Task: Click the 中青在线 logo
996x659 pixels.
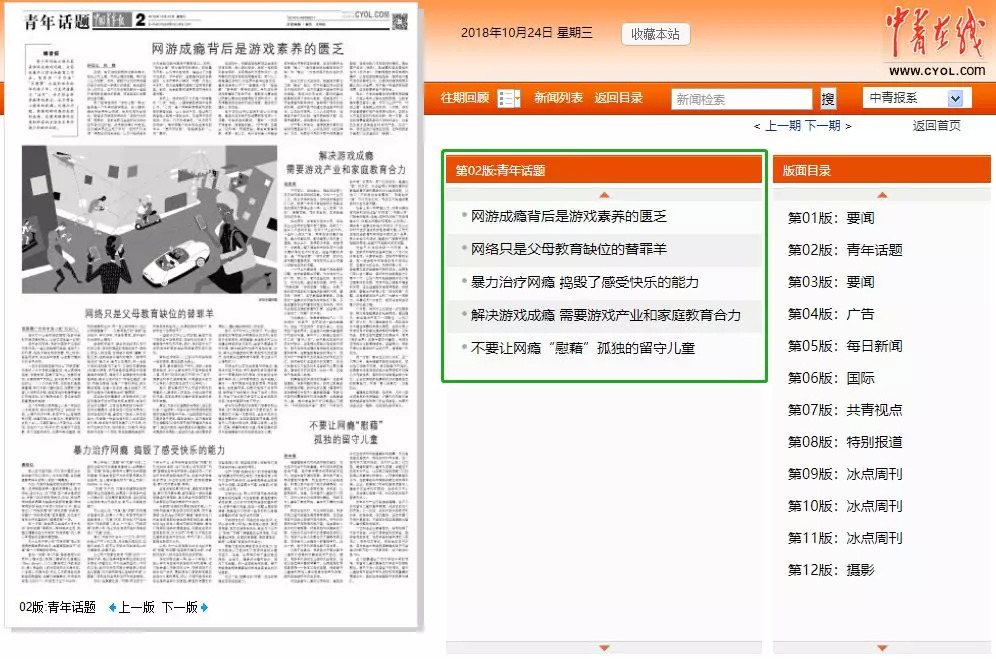Action: click(935, 34)
